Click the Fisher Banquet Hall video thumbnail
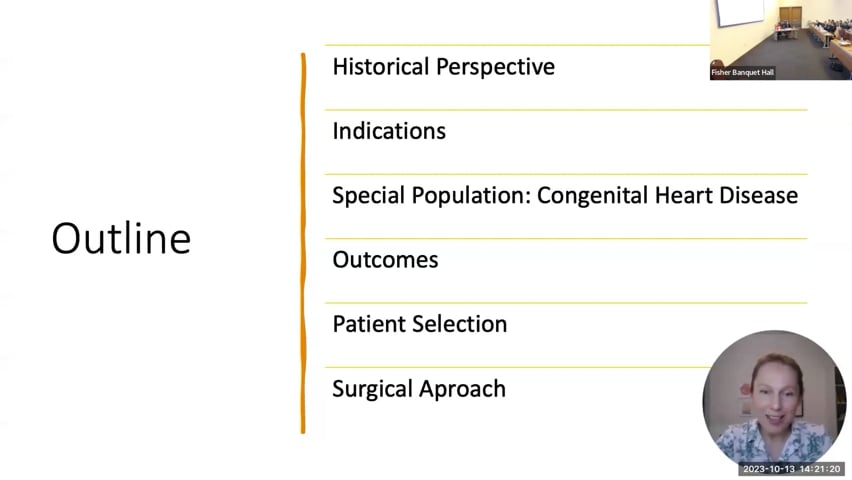The image size is (852, 480). pyautogui.click(x=781, y=40)
